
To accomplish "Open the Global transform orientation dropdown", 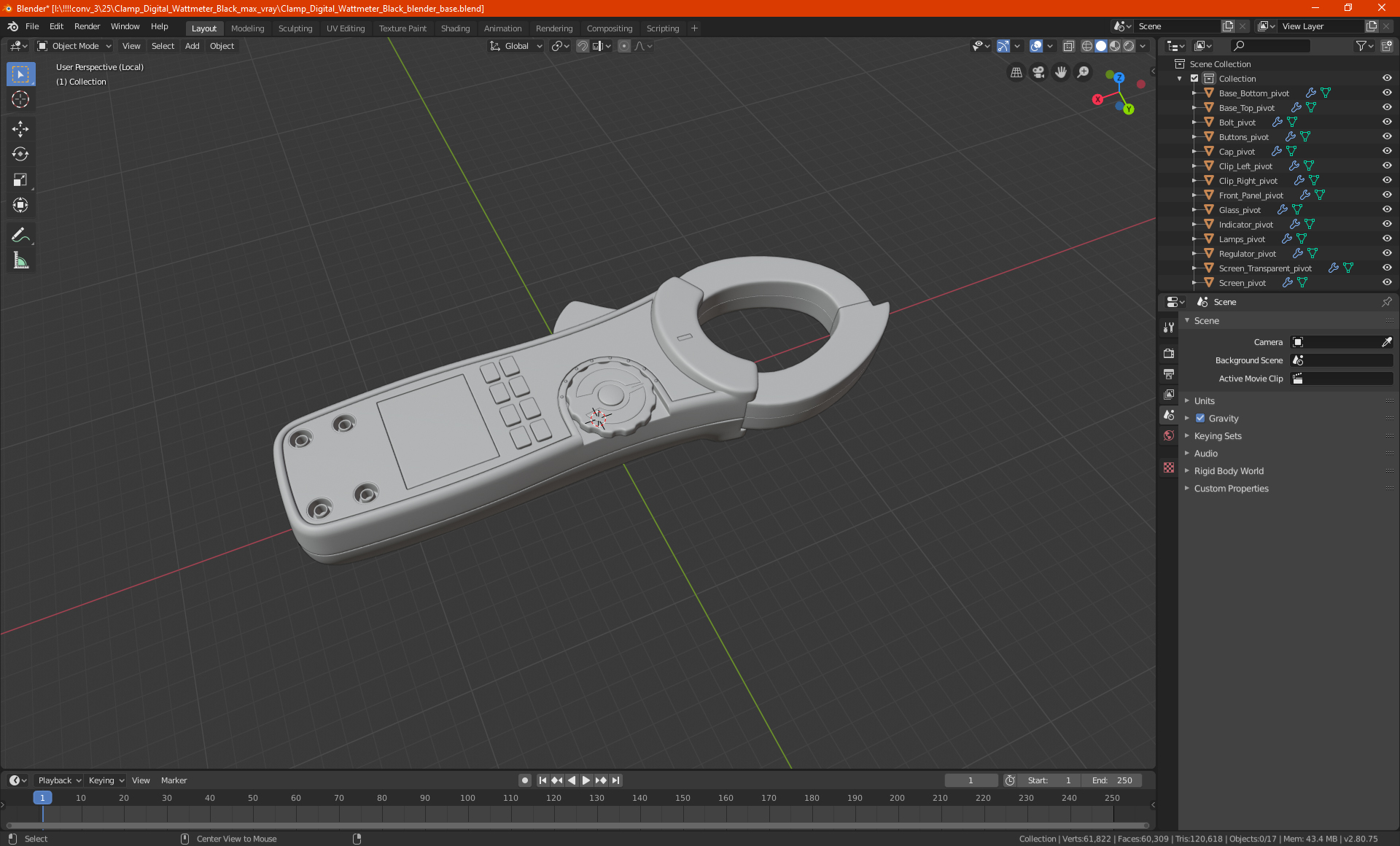I will [x=516, y=46].
